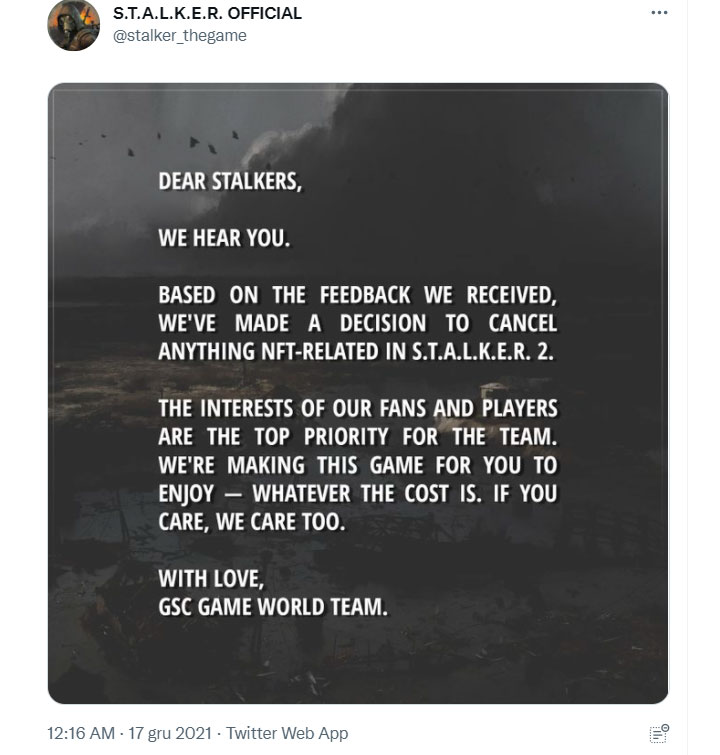Click the "WE'RE MAKING THIS GAME" line

click(x=357, y=465)
